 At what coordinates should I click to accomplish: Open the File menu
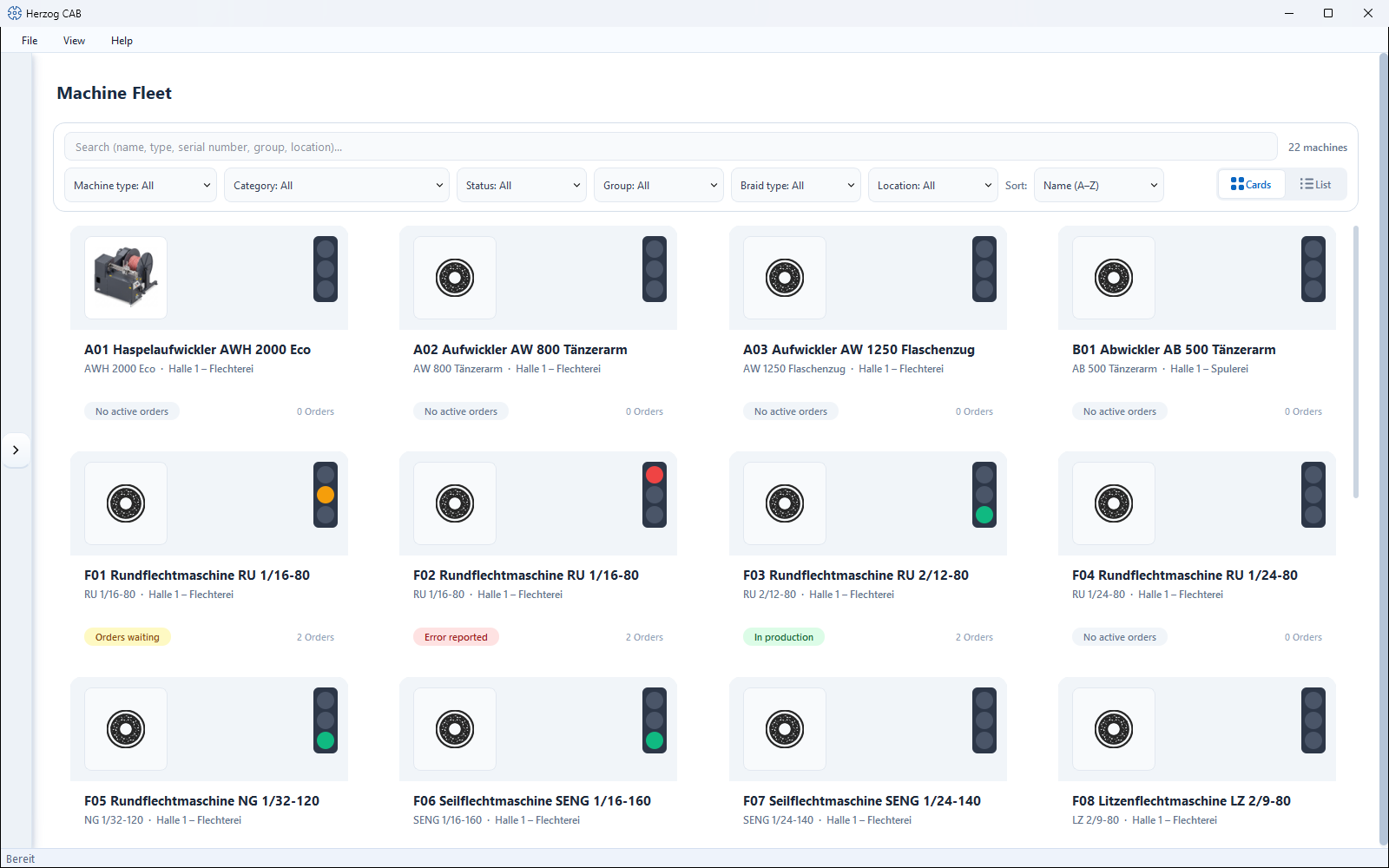(x=30, y=41)
